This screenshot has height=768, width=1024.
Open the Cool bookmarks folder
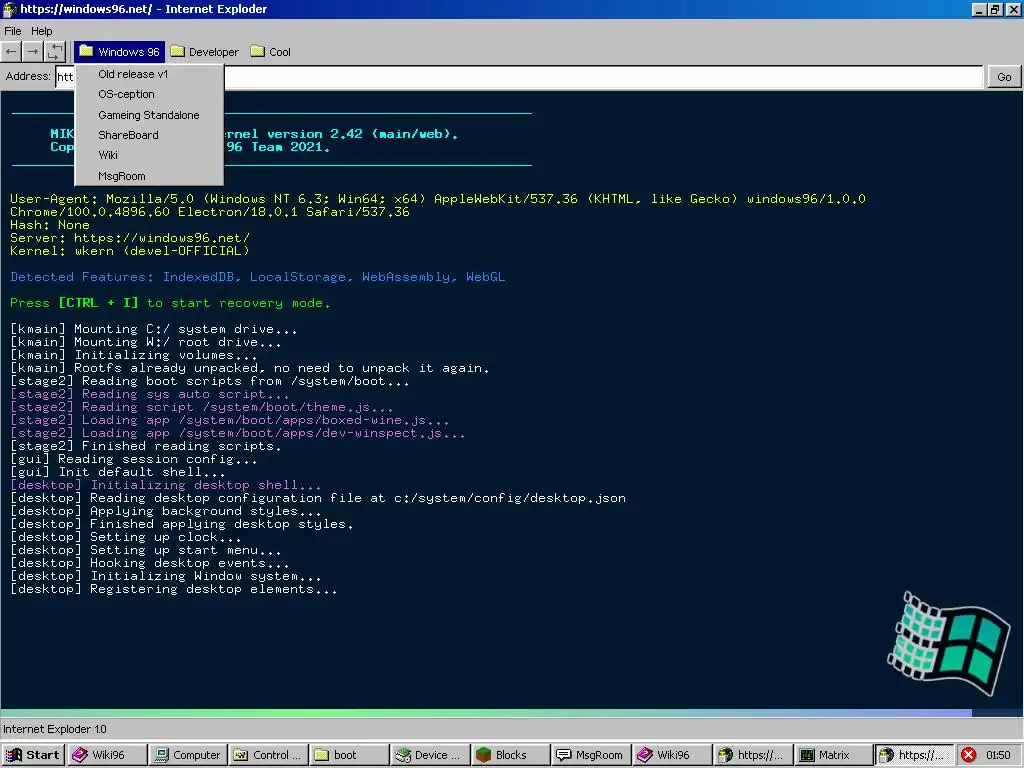coord(270,52)
